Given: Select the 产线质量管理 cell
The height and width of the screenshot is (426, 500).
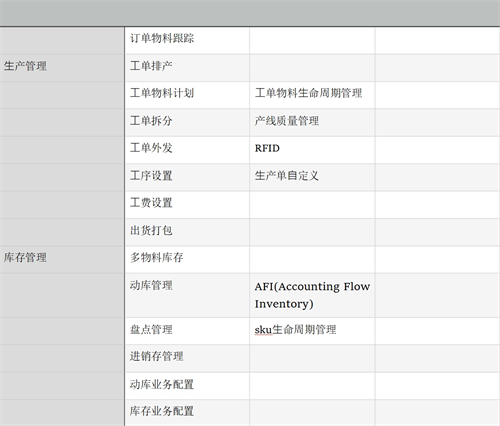Looking at the screenshot, I should (x=312, y=123).
